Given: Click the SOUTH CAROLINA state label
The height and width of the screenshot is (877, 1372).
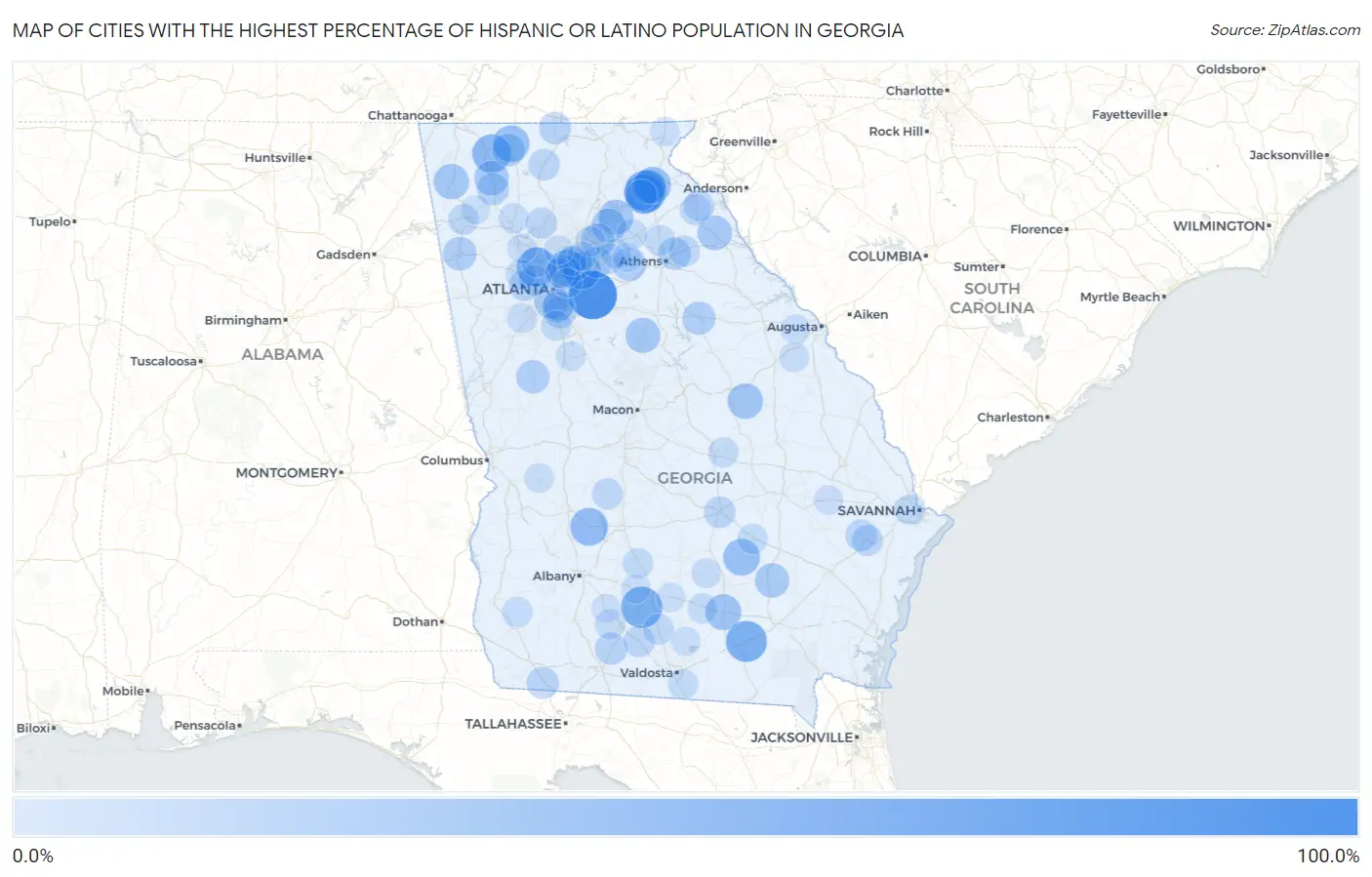Looking at the screenshot, I should click(x=991, y=299).
